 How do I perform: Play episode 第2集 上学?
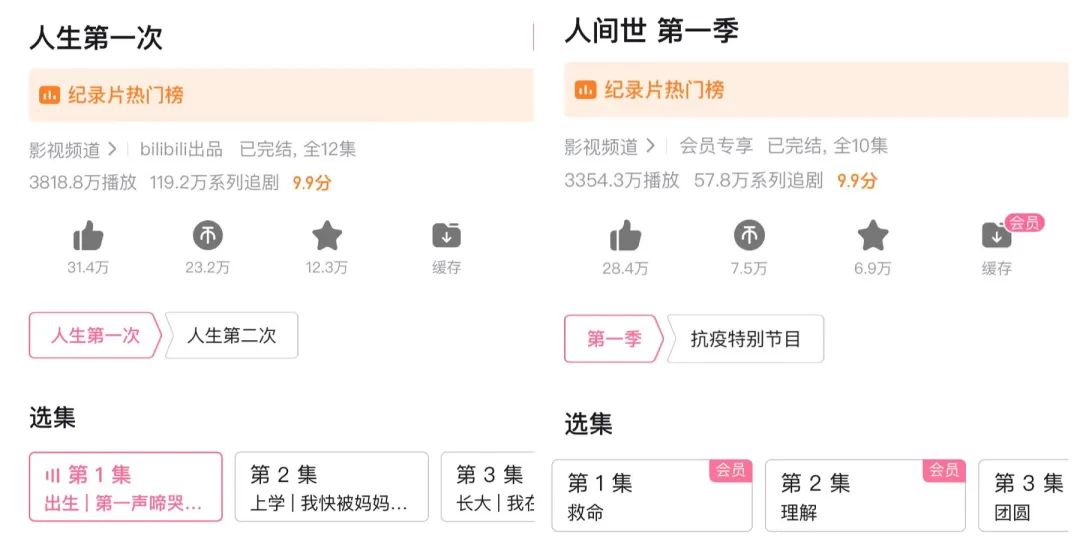pyautogui.click(x=331, y=487)
